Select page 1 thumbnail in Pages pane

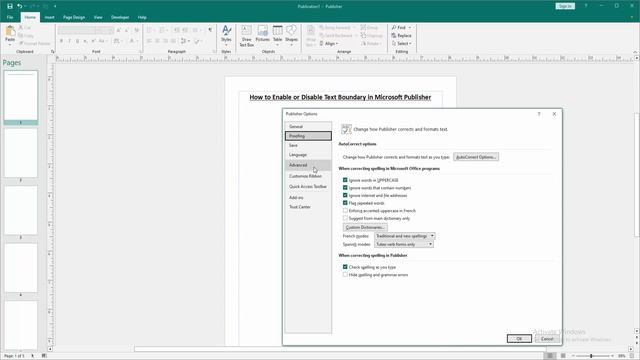(x=21, y=96)
